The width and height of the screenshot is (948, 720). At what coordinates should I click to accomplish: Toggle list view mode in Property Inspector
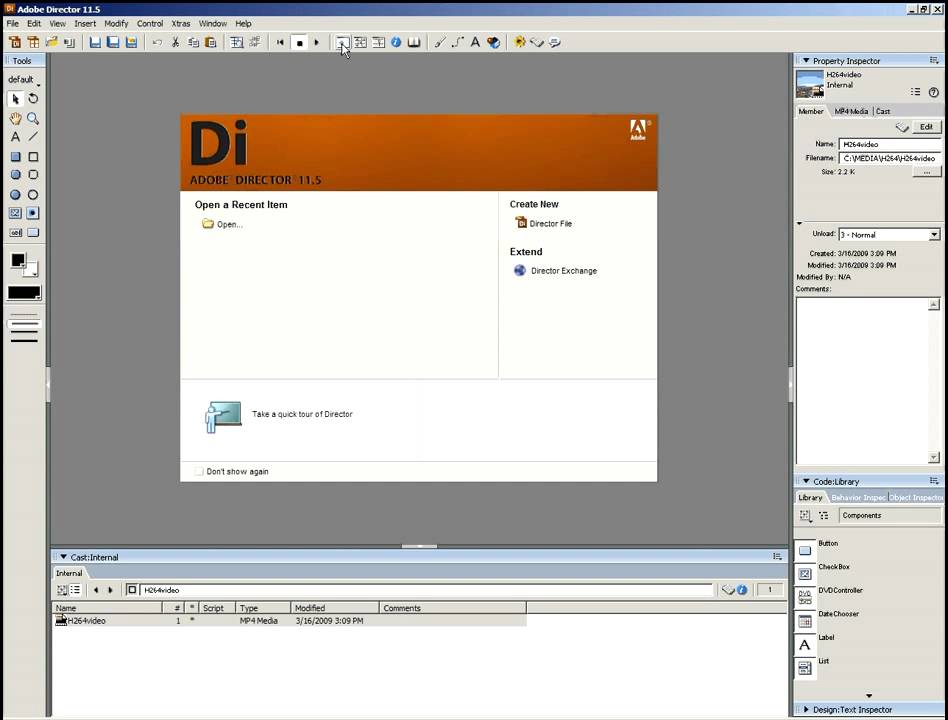coord(915,92)
